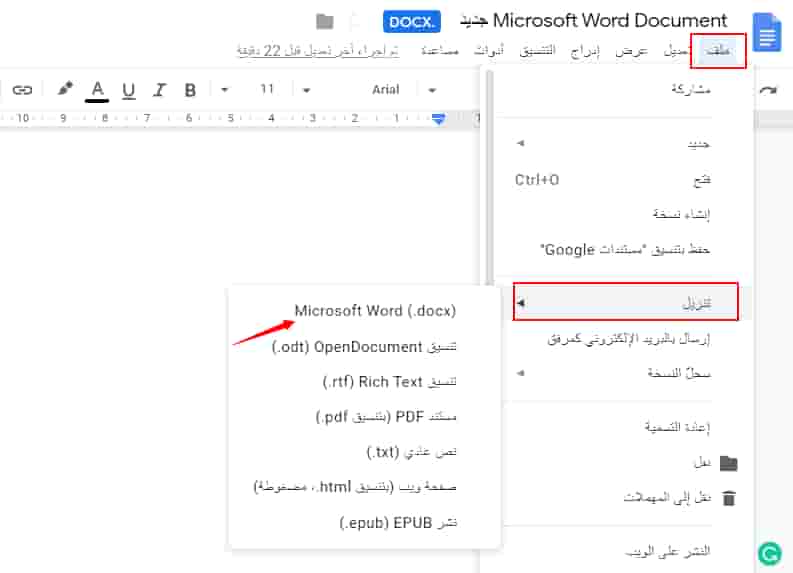Click the Microsoft Word Document title
The height and width of the screenshot is (573, 793).
click(x=594, y=21)
